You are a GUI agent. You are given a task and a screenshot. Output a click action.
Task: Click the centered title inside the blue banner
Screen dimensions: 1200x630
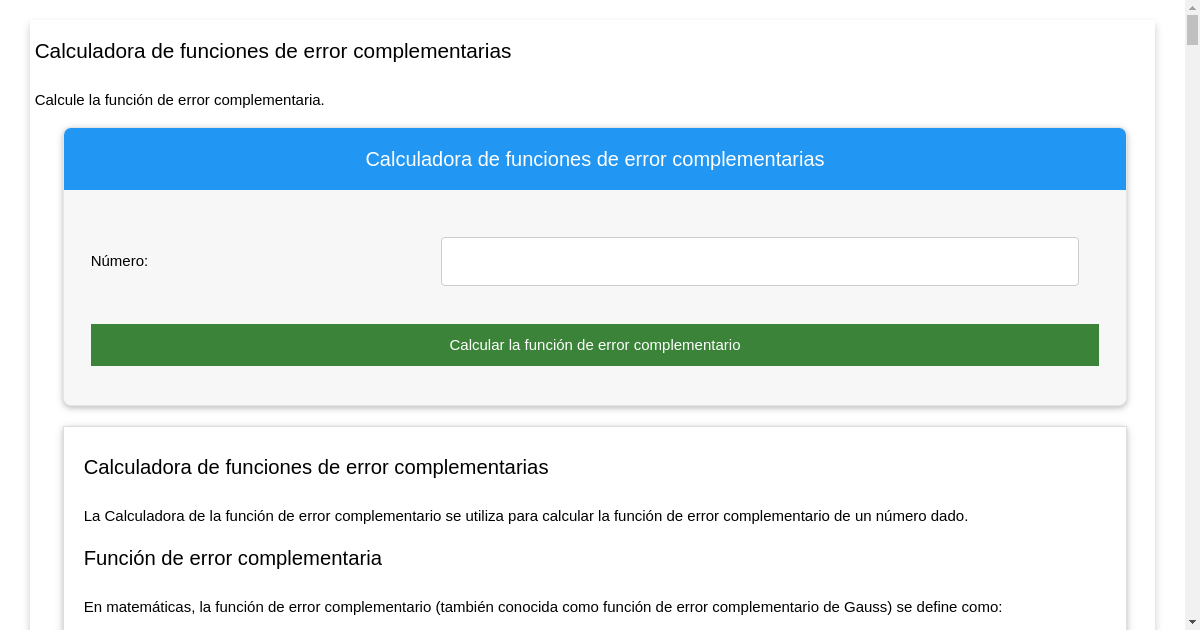595,159
